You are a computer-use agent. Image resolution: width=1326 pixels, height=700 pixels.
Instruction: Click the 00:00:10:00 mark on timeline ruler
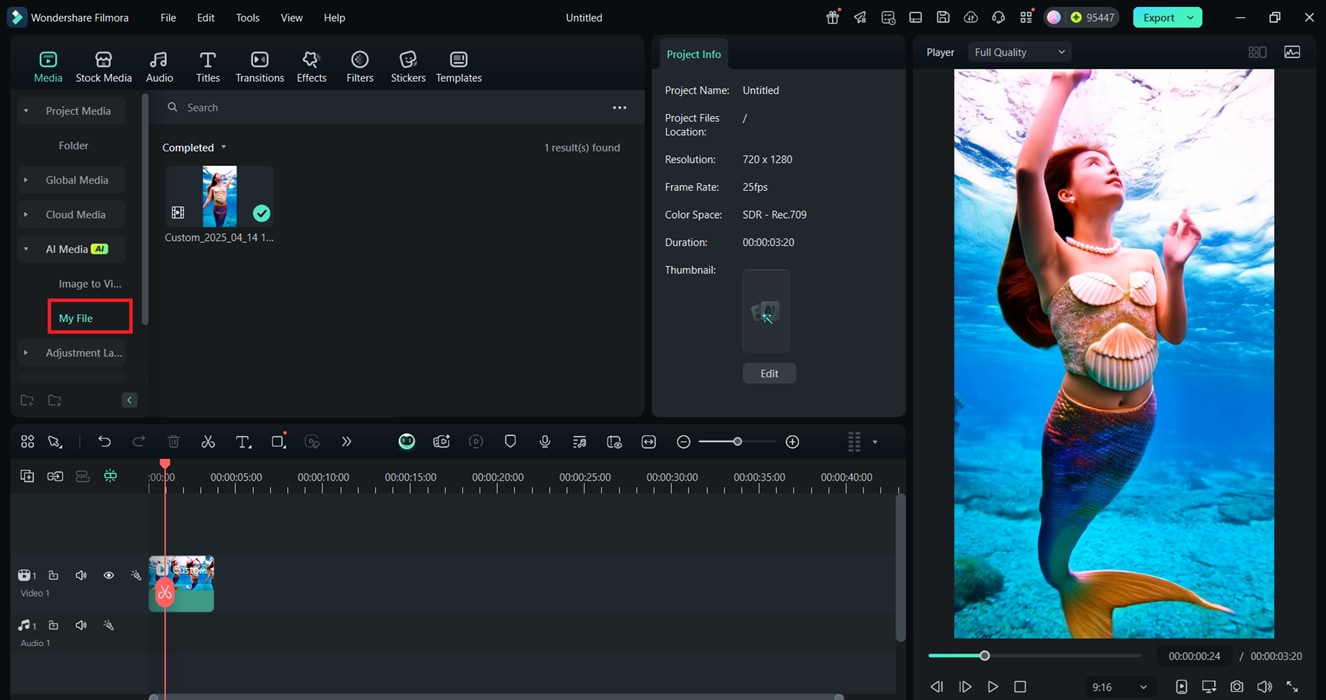(324, 479)
